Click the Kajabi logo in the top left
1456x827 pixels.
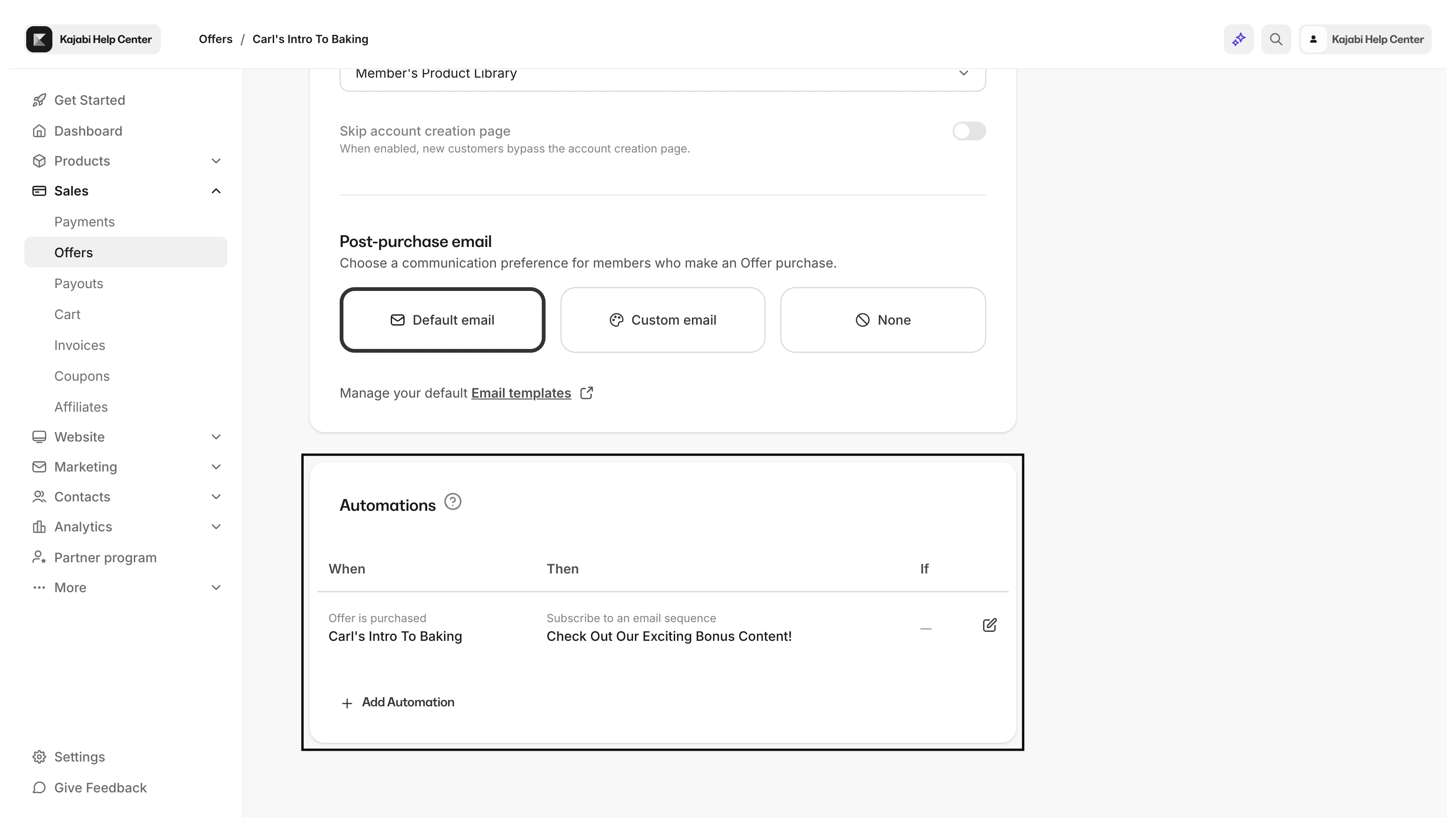(39, 39)
